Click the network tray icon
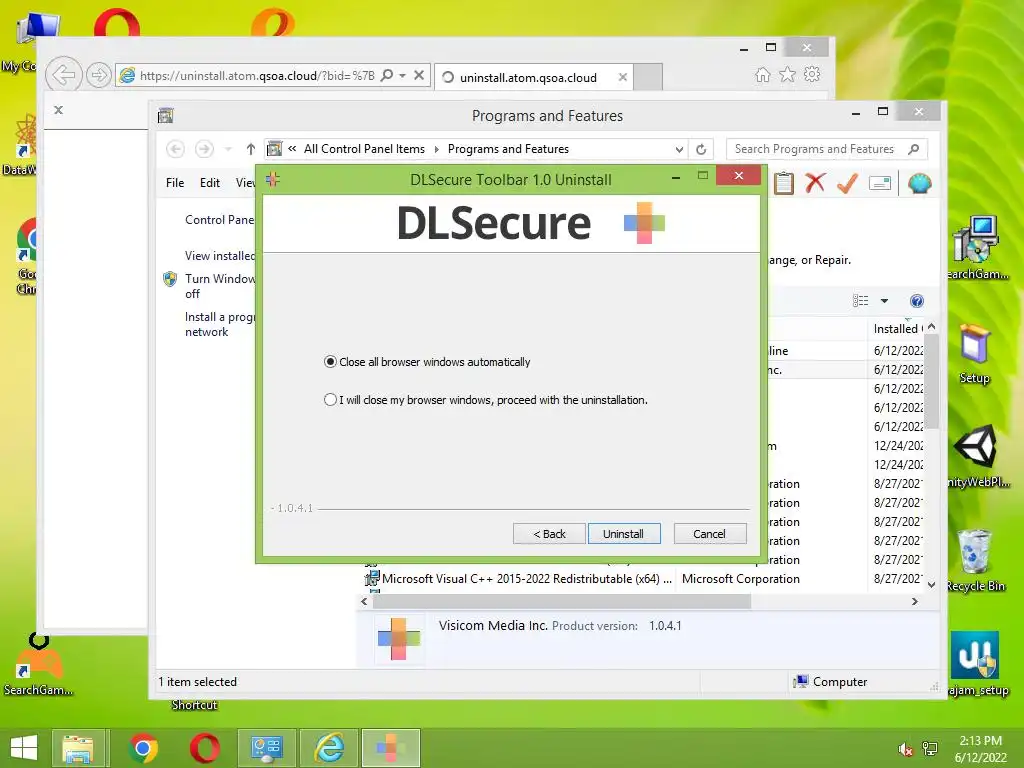This screenshot has width=1024, height=768. [930, 749]
